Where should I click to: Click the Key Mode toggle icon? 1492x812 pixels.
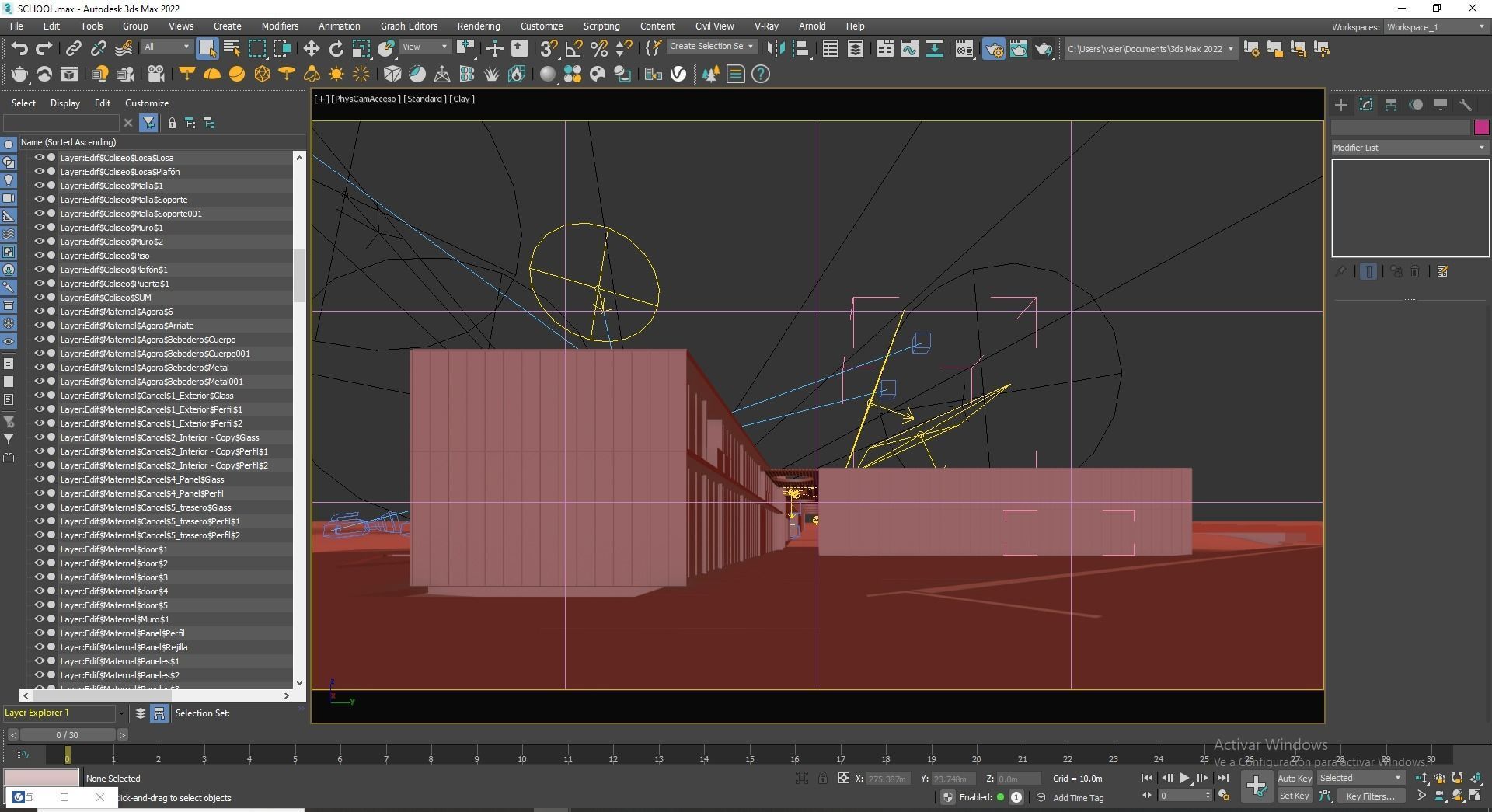(x=1147, y=796)
